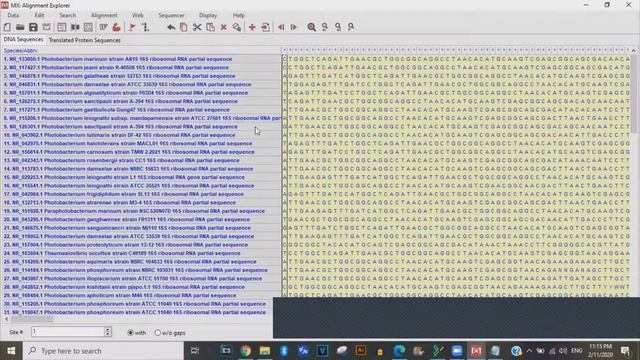Undo the last action with the back arrow
Image resolution: width=640 pixels, height=360 pixels.
pyautogui.click(x=171, y=27)
